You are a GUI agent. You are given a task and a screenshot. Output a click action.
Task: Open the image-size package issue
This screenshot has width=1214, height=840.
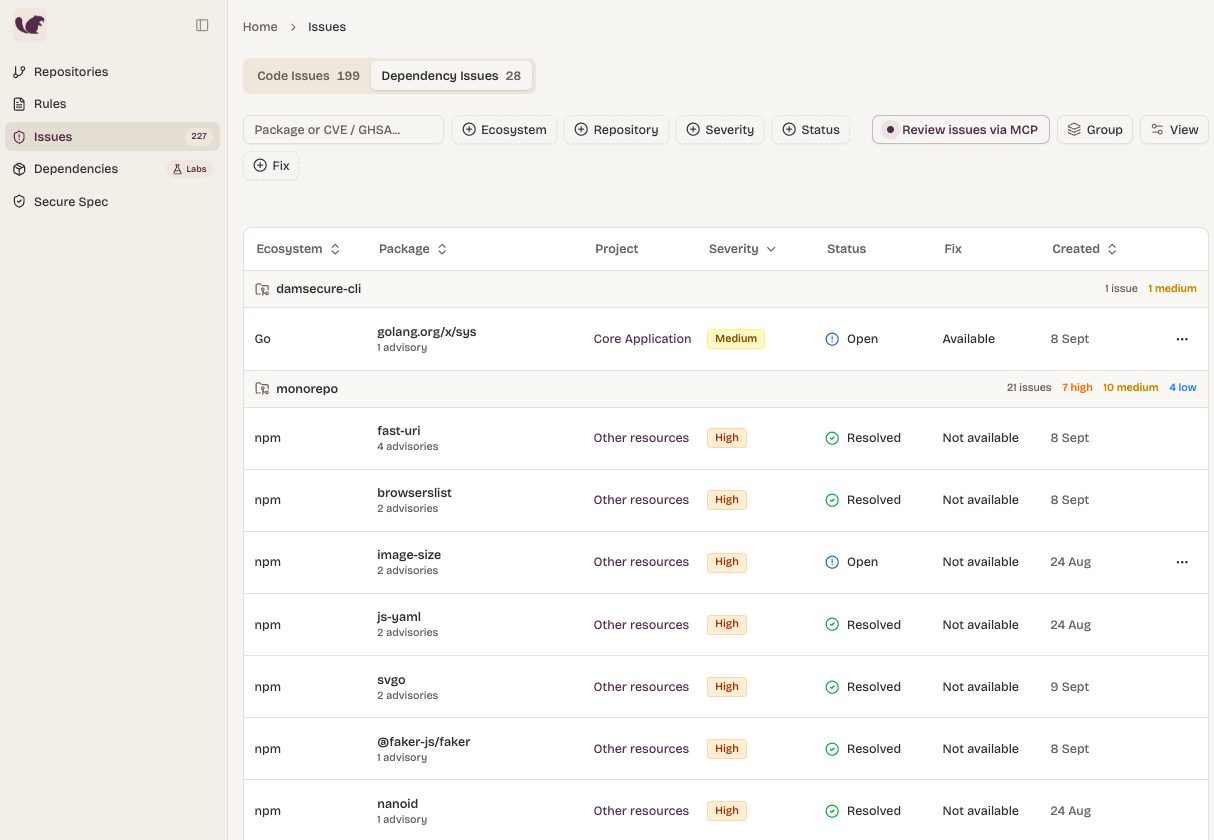coord(409,555)
